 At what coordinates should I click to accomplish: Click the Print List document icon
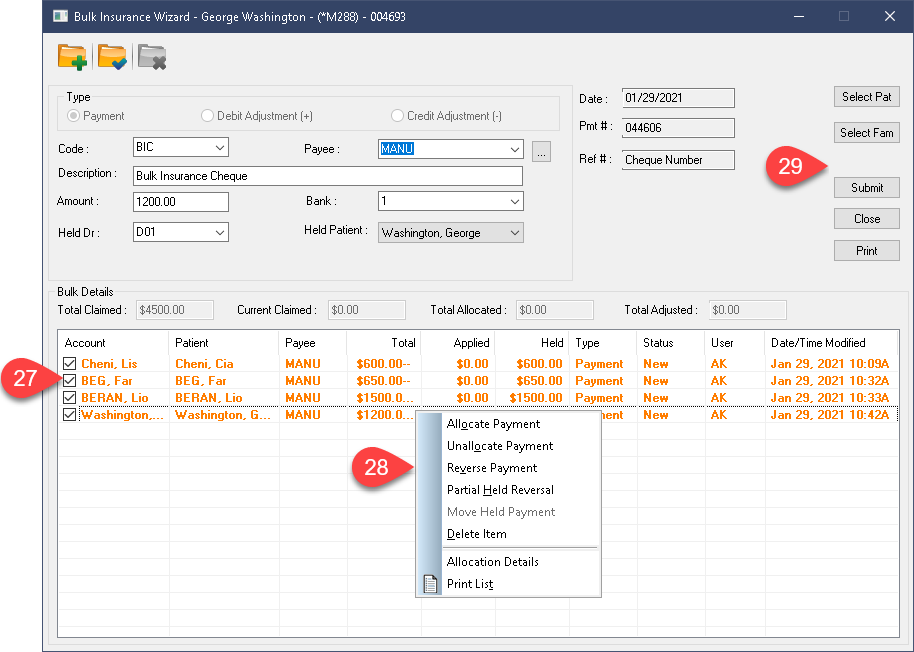430,584
